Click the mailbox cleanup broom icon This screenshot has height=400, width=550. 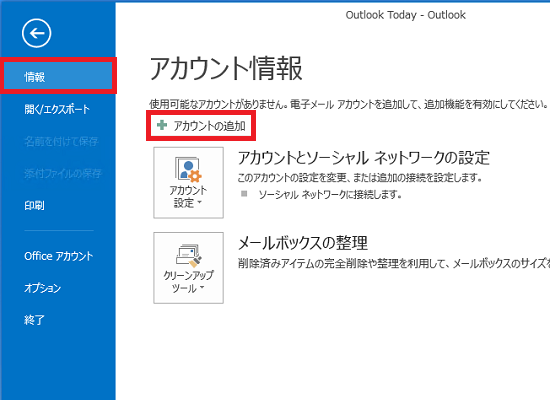pyautogui.click(x=189, y=255)
